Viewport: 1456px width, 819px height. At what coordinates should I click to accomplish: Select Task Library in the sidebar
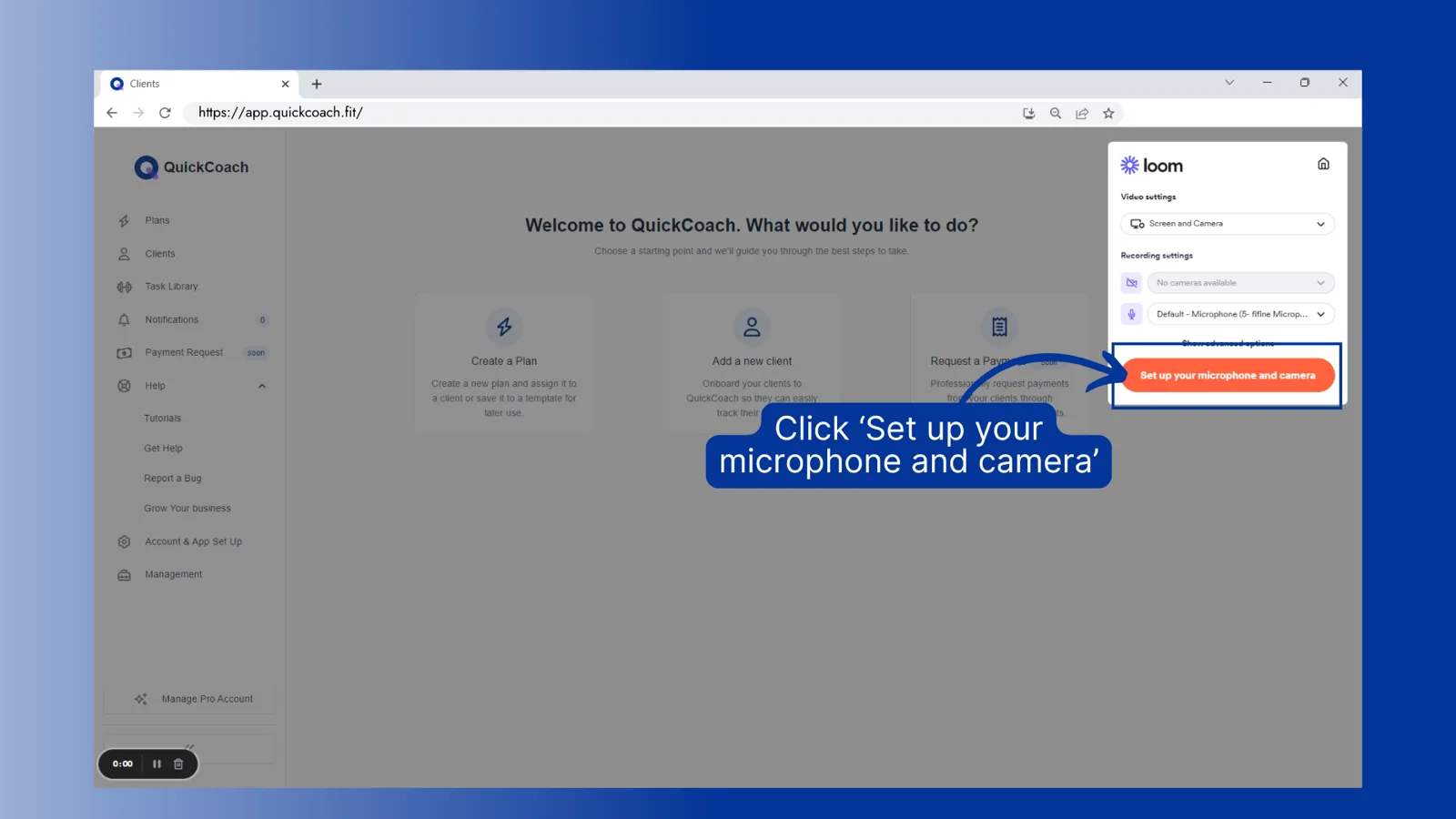(x=171, y=287)
